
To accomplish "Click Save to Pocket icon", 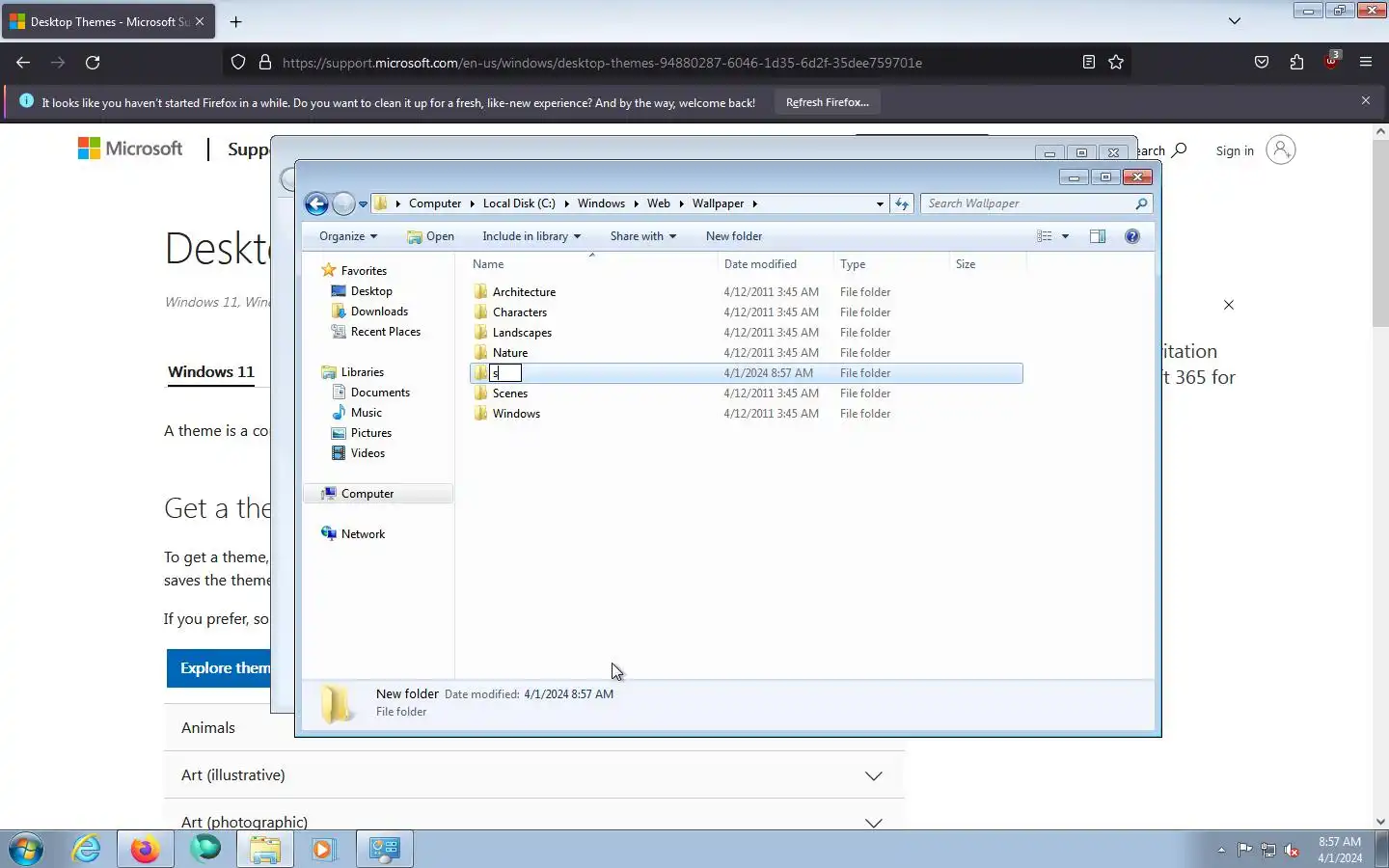I will click(1262, 63).
